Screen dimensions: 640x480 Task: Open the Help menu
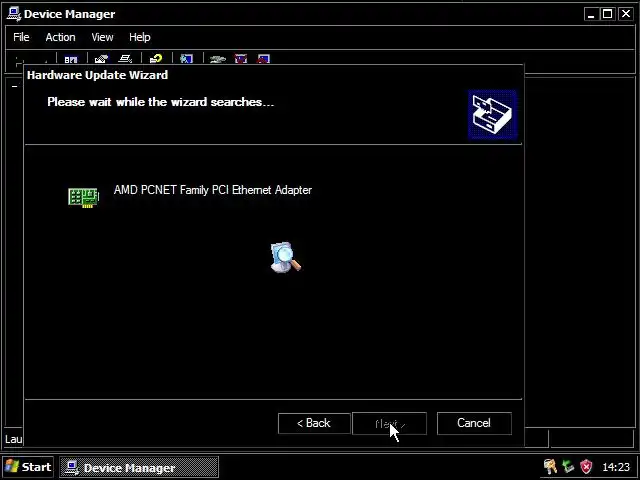[140, 37]
